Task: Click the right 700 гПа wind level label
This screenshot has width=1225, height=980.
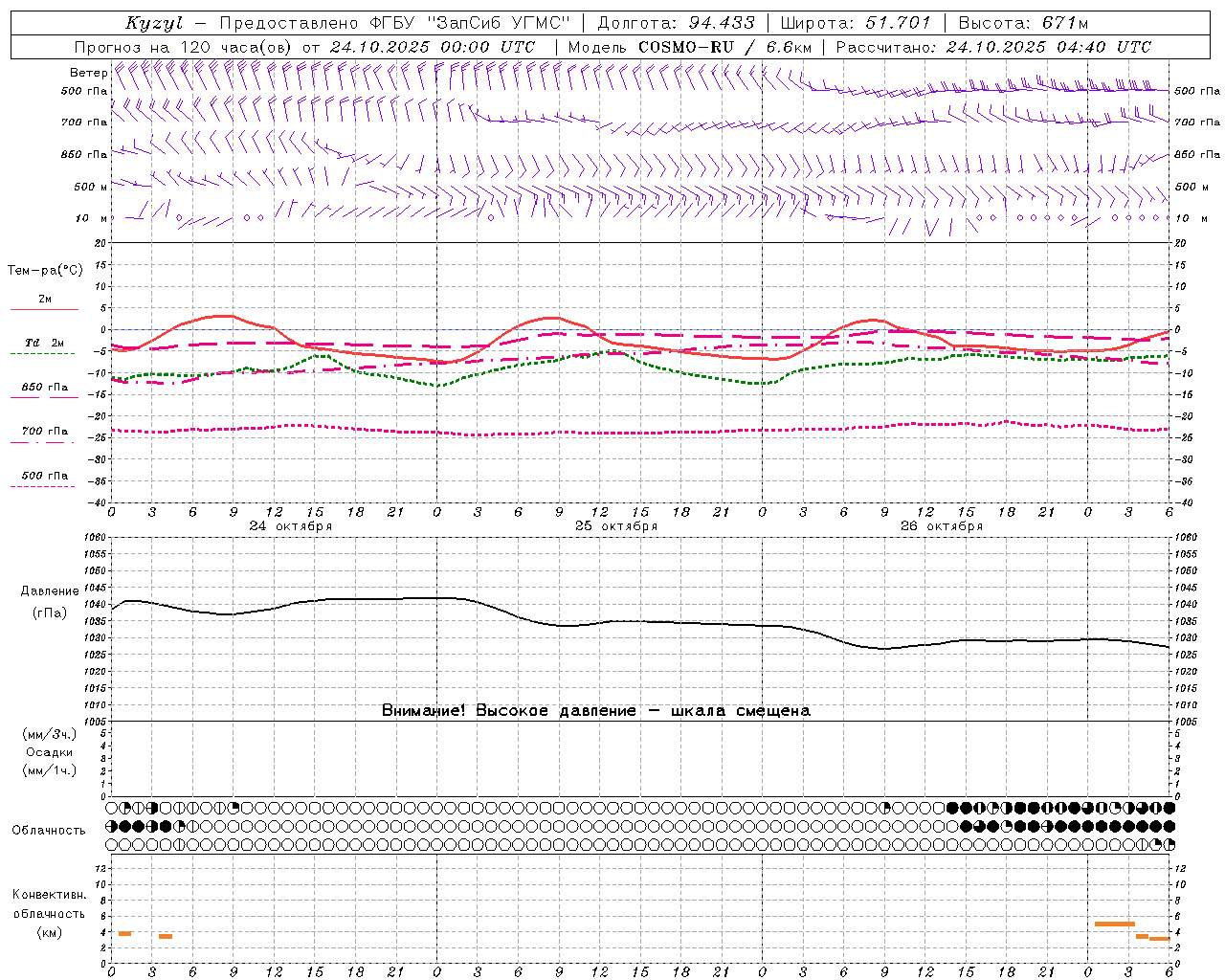Action: click(1197, 122)
